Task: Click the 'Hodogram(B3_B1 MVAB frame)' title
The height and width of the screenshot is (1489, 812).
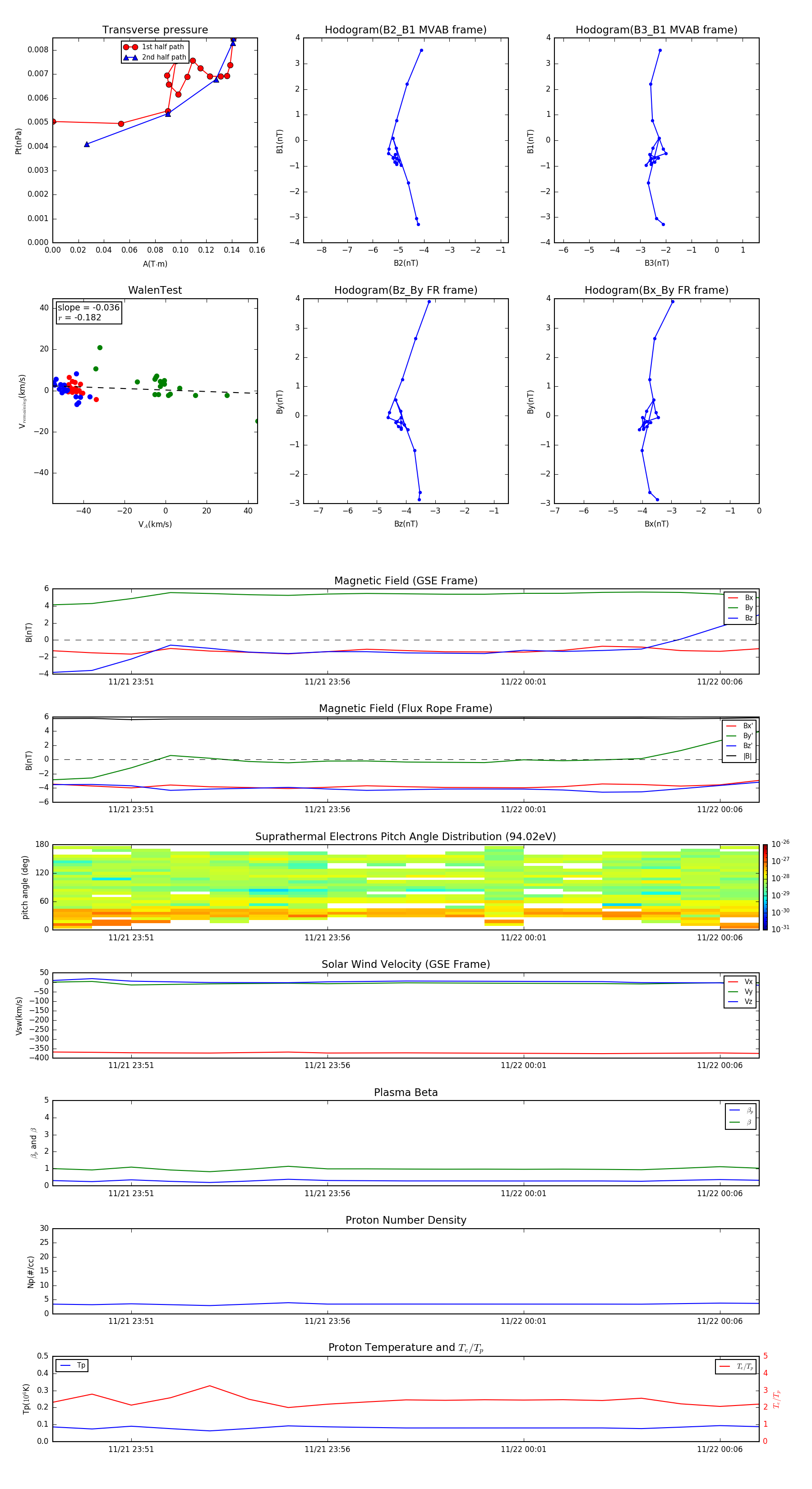Action: (x=656, y=29)
